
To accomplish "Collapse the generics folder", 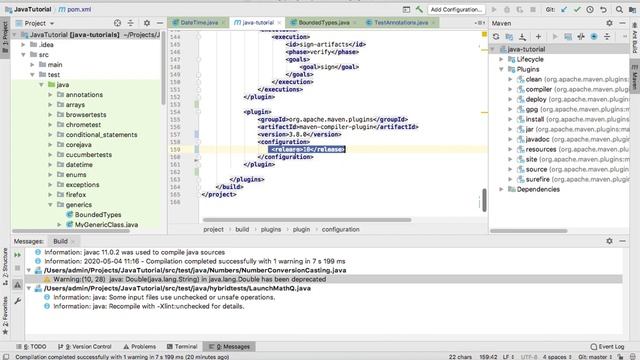I will coord(50,205).
